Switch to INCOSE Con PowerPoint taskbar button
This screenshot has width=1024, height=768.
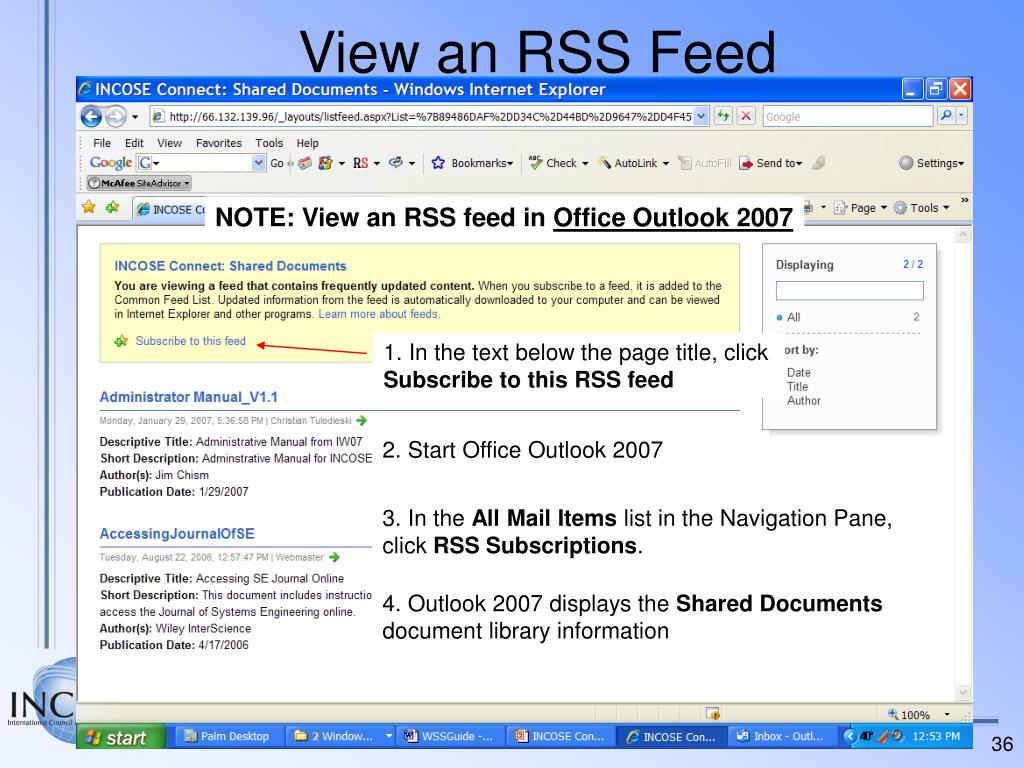pos(561,737)
